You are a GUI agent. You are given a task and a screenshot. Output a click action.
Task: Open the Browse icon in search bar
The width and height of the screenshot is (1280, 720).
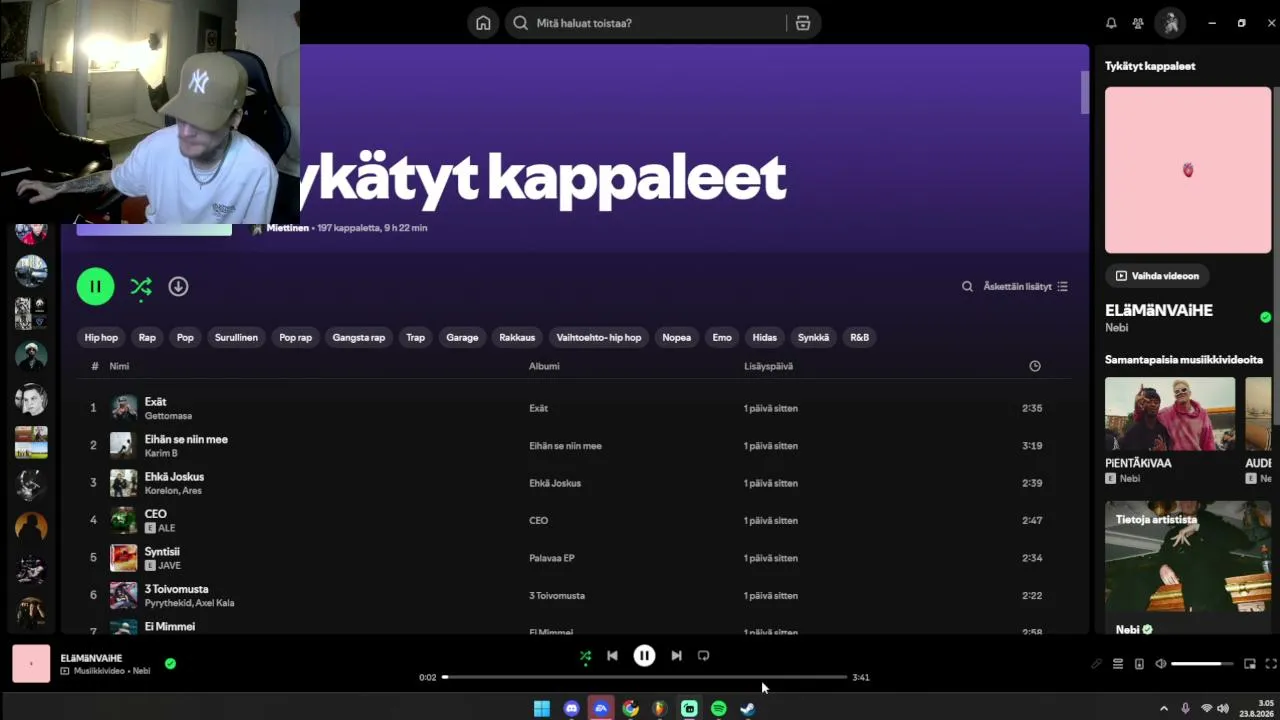803,23
